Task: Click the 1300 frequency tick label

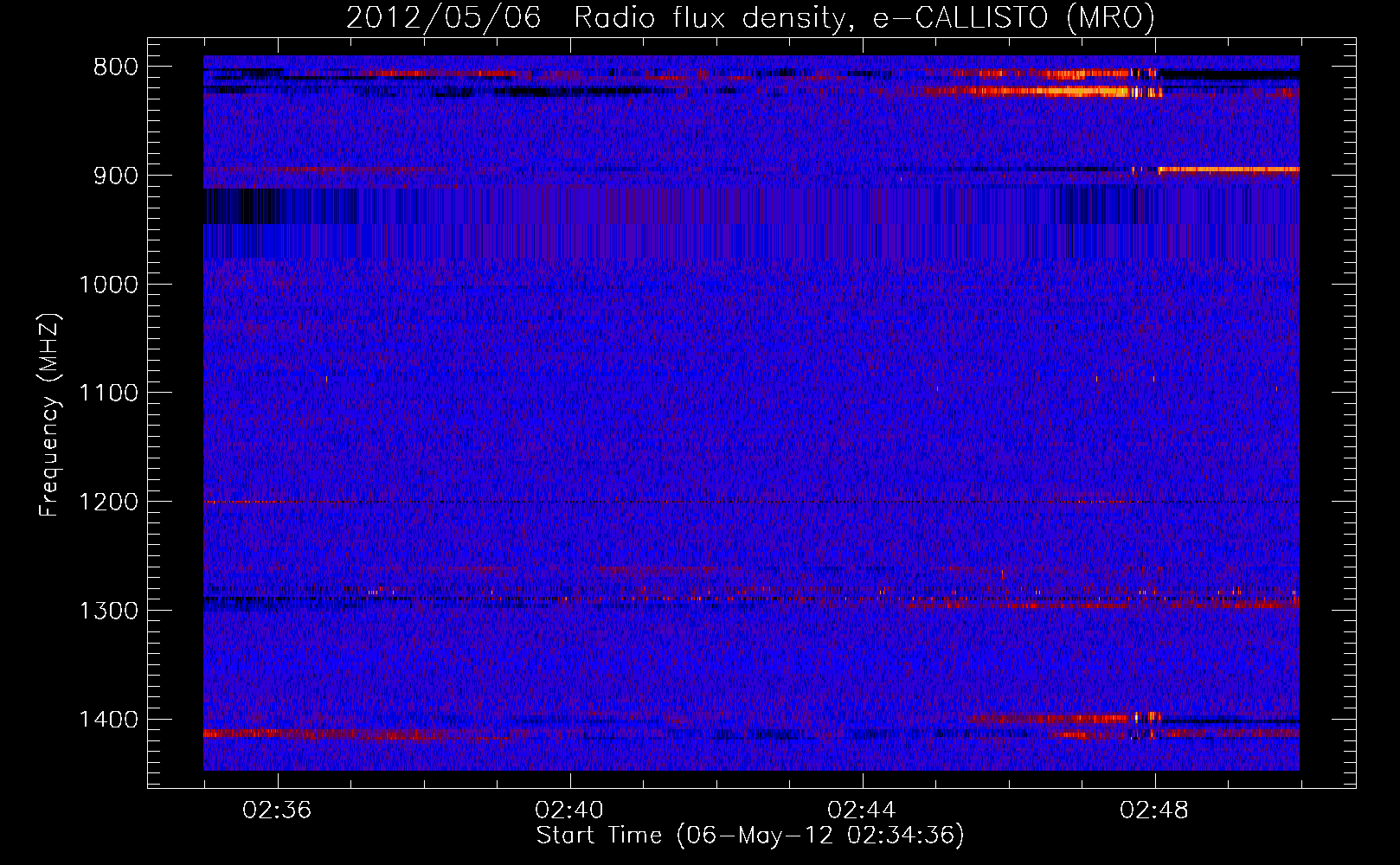Action: point(108,612)
